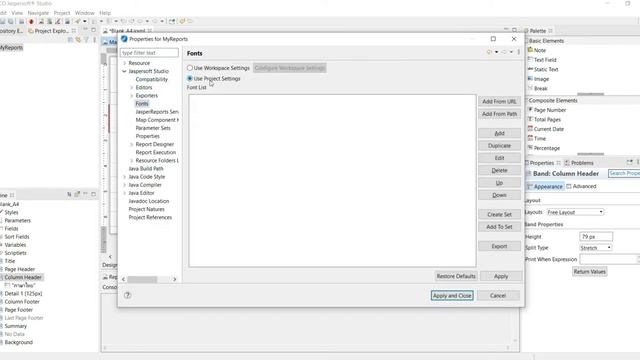640x360 pixels.
Task: Click the Apply button
Action: (x=501, y=276)
